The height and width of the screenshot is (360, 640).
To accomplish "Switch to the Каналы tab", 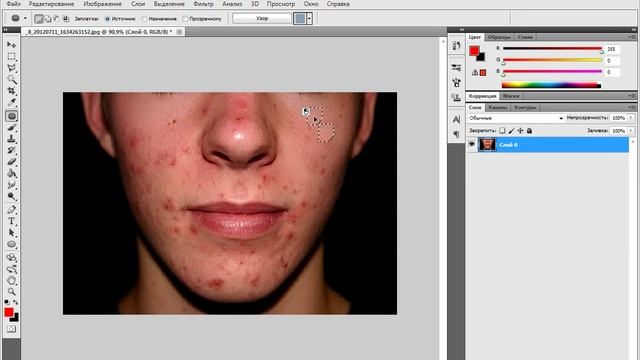I will pyautogui.click(x=498, y=108).
